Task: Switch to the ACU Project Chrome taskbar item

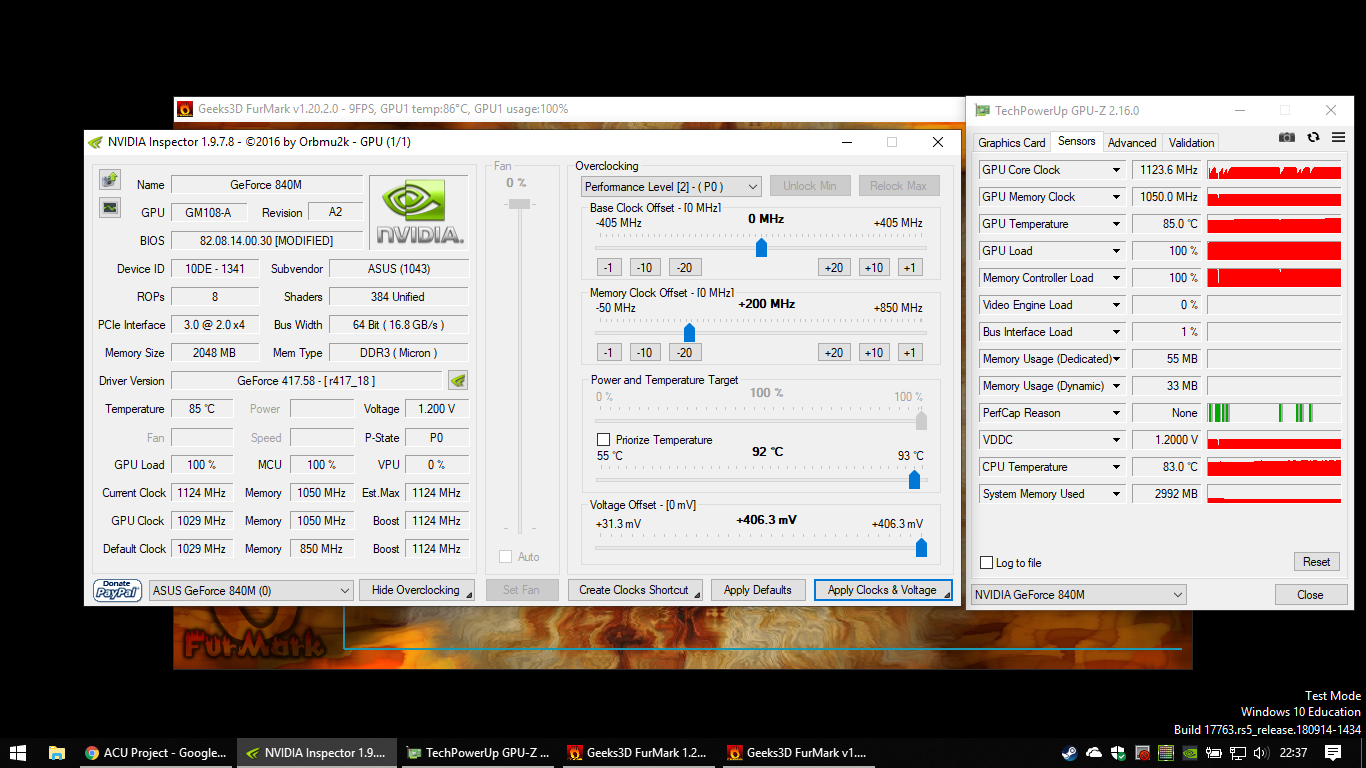Action: (156, 753)
